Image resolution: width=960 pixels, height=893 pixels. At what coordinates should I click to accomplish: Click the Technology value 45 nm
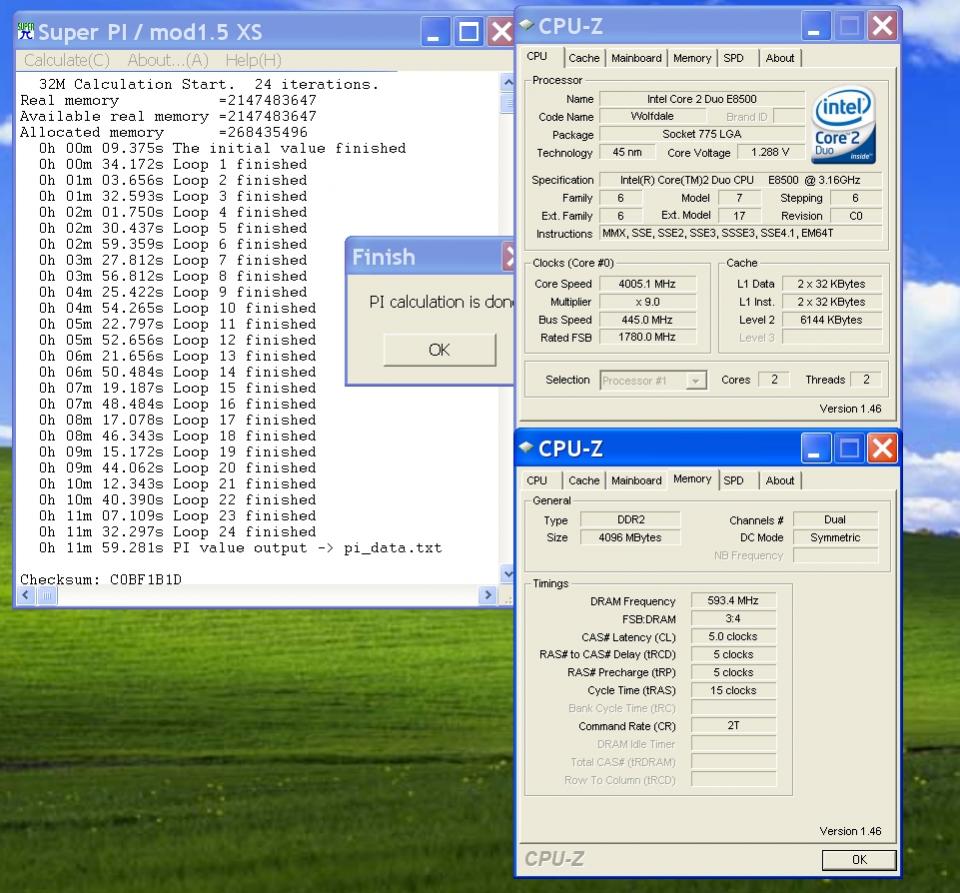(x=627, y=152)
